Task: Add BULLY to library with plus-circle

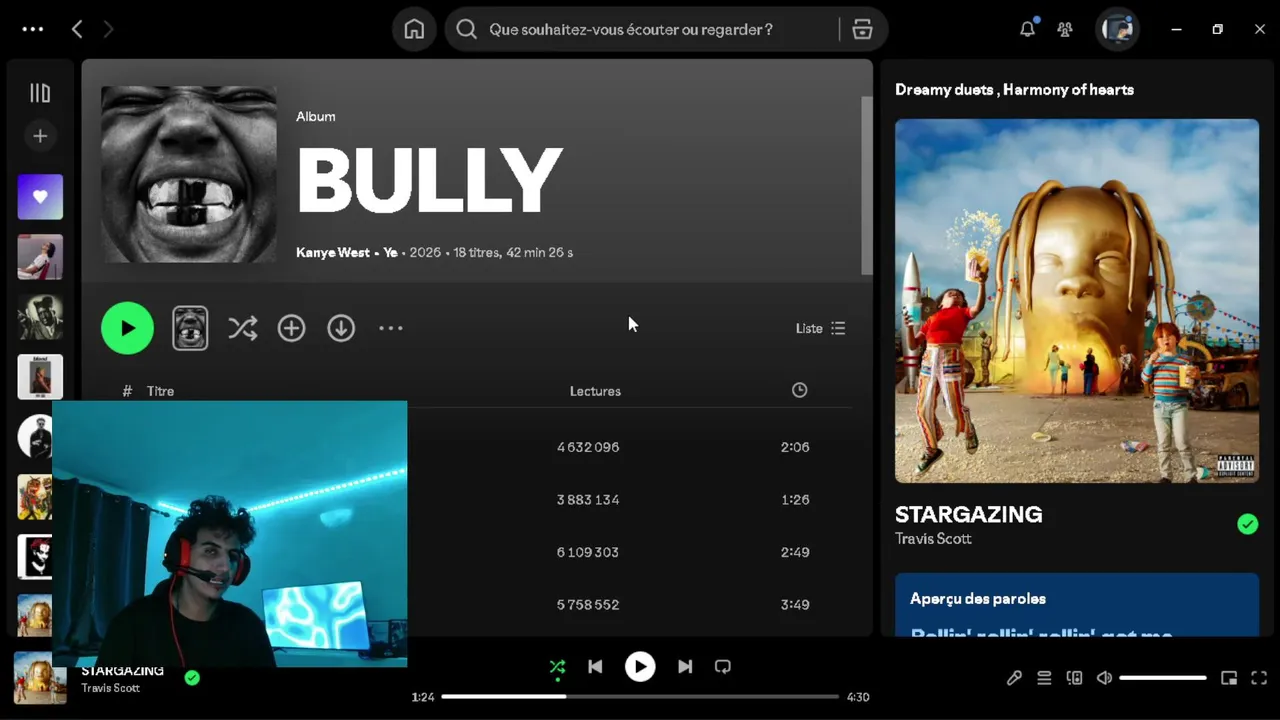Action: point(291,328)
